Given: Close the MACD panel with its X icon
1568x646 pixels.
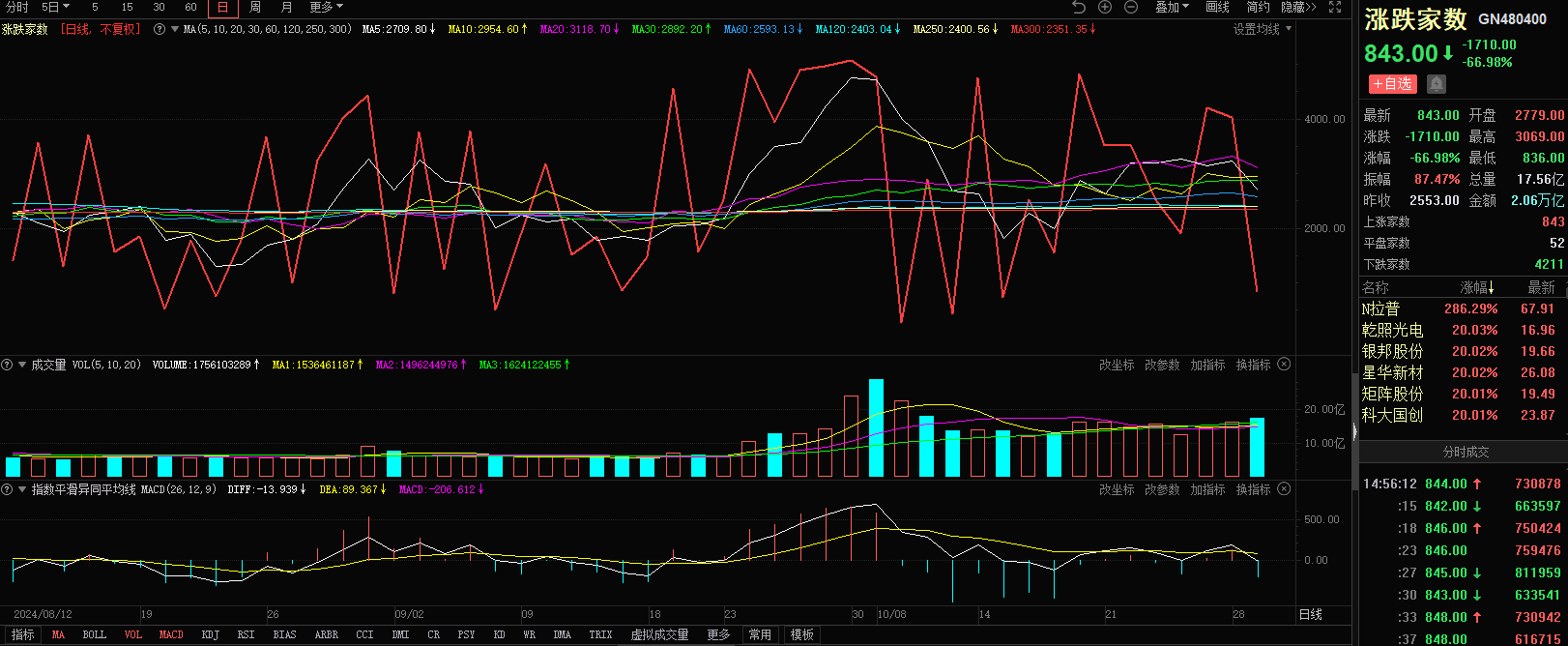Looking at the screenshot, I should [1284, 489].
